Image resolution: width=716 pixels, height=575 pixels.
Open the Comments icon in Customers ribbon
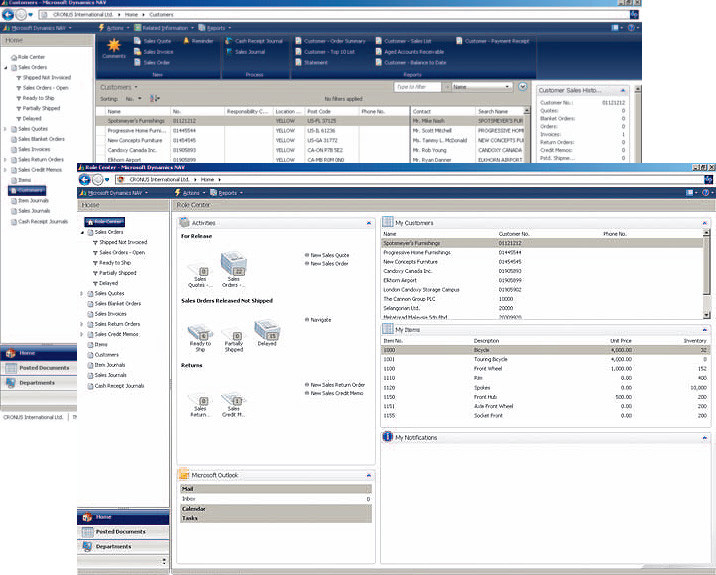click(x=114, y=48)
